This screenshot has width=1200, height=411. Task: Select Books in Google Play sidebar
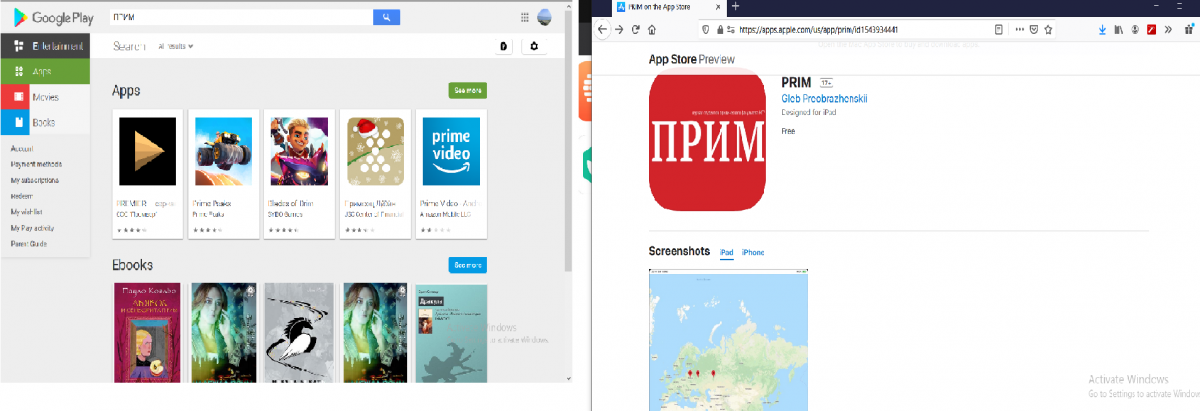coord(46,122)
